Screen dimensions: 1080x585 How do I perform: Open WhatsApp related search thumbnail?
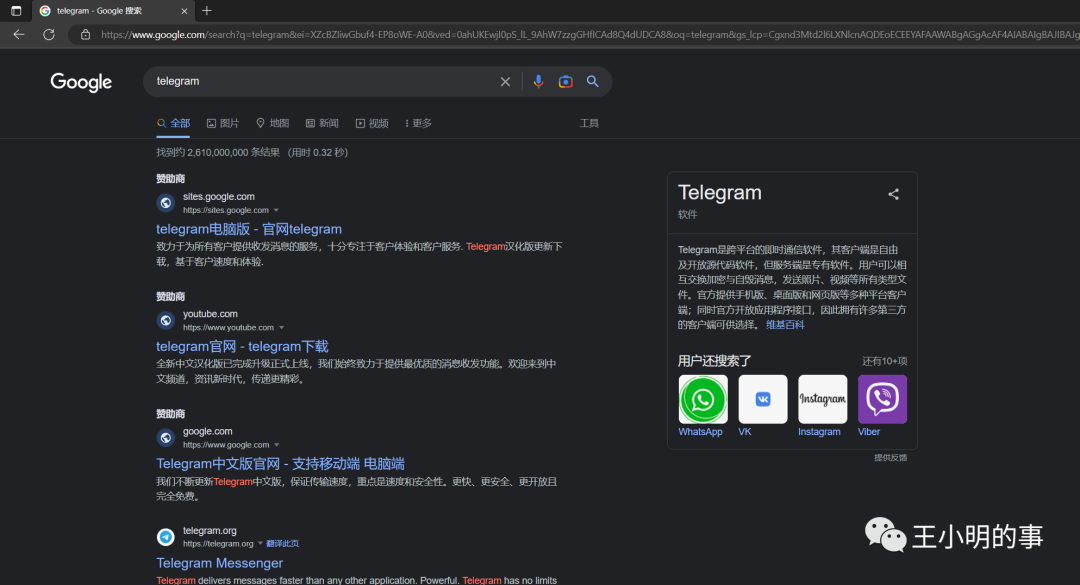[x=703, y=399]
